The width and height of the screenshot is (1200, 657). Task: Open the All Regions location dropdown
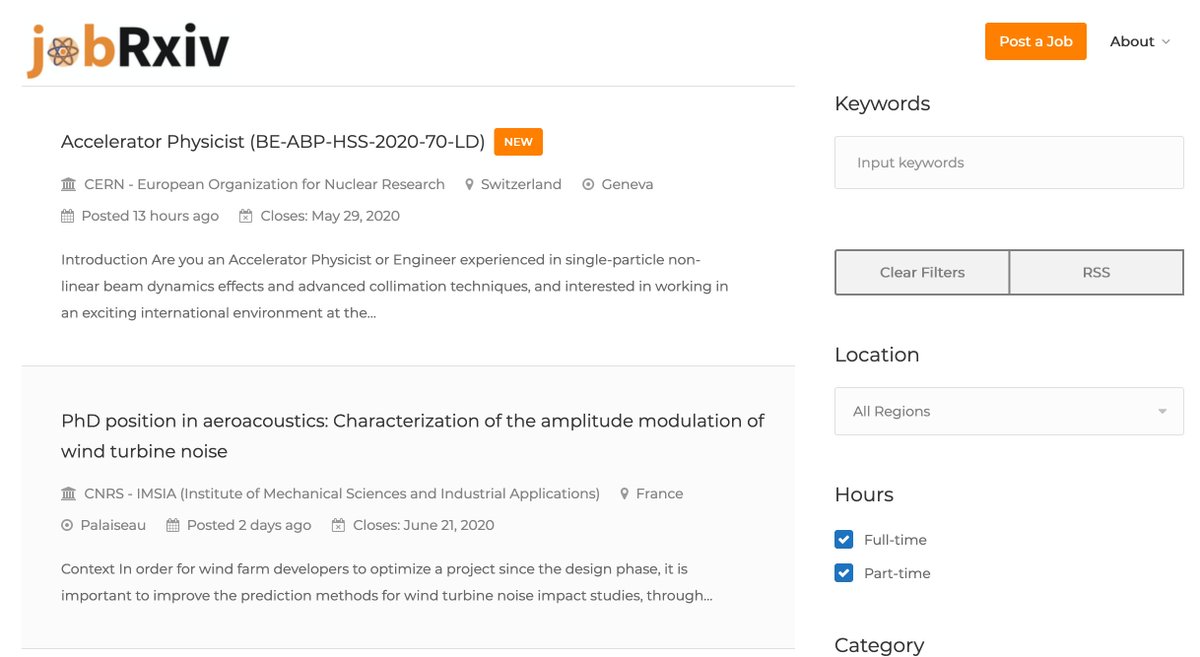(x=1009, y=411)
